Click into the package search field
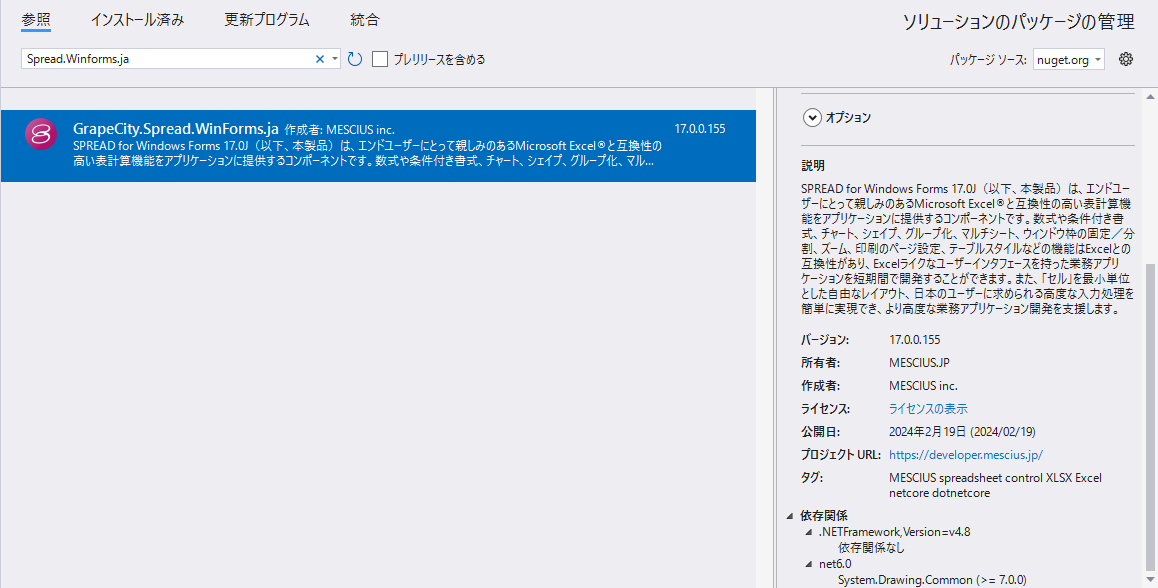The width and height of the screenshot is (1158, 588). pos(165,59)
